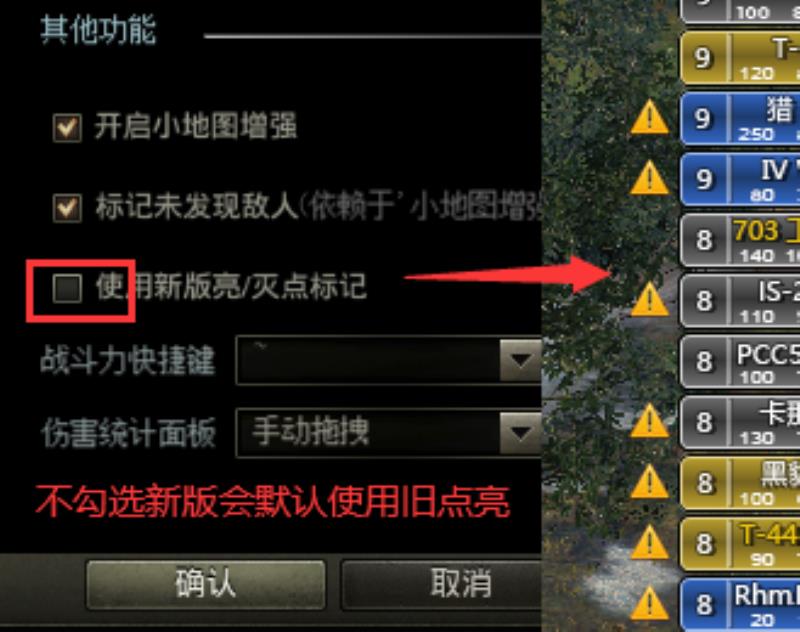Click the warning icon beside the 猎 tank
Viewport: 800px width, 632px height.
click(x=649, y=118)
